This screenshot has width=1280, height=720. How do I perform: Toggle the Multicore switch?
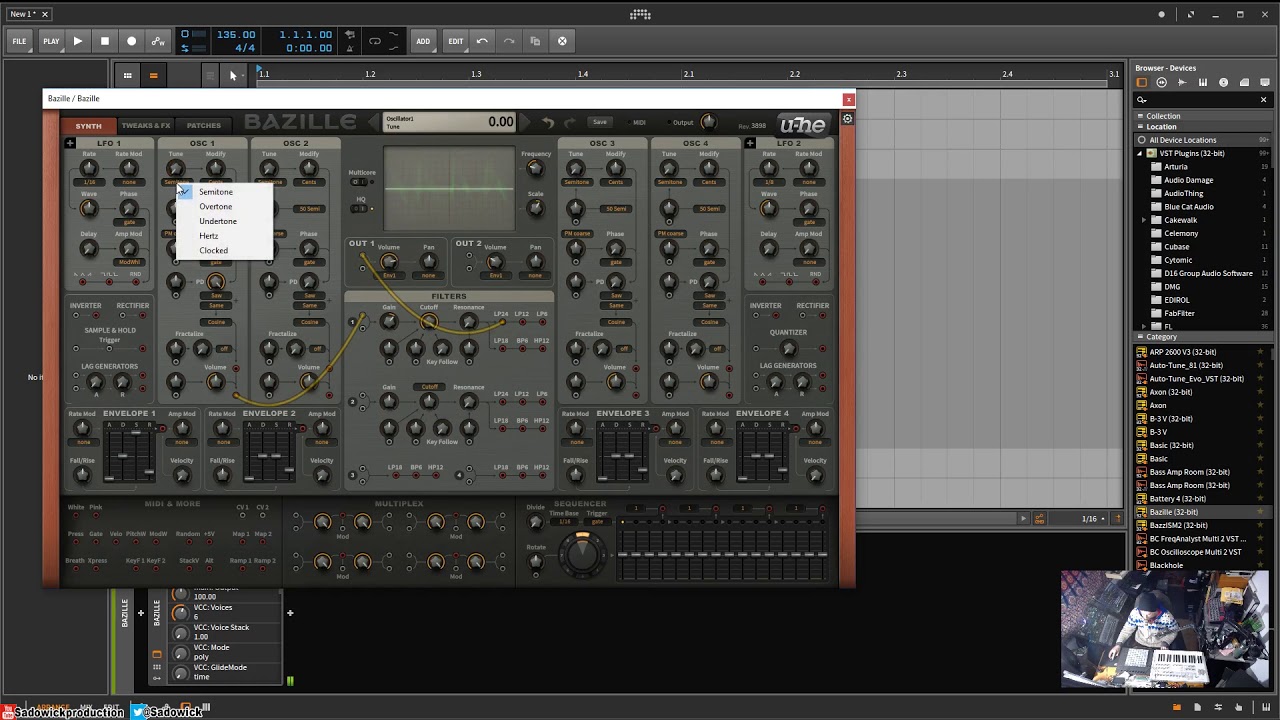click(x=359, y=182)
